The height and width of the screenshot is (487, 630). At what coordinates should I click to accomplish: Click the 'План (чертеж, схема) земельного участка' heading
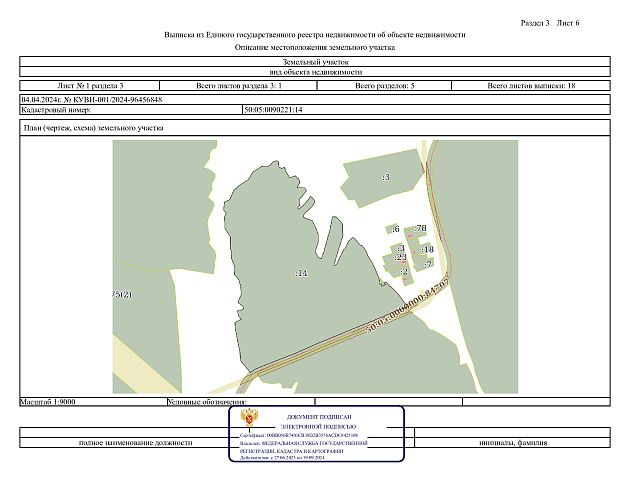[x=94, y=128]
